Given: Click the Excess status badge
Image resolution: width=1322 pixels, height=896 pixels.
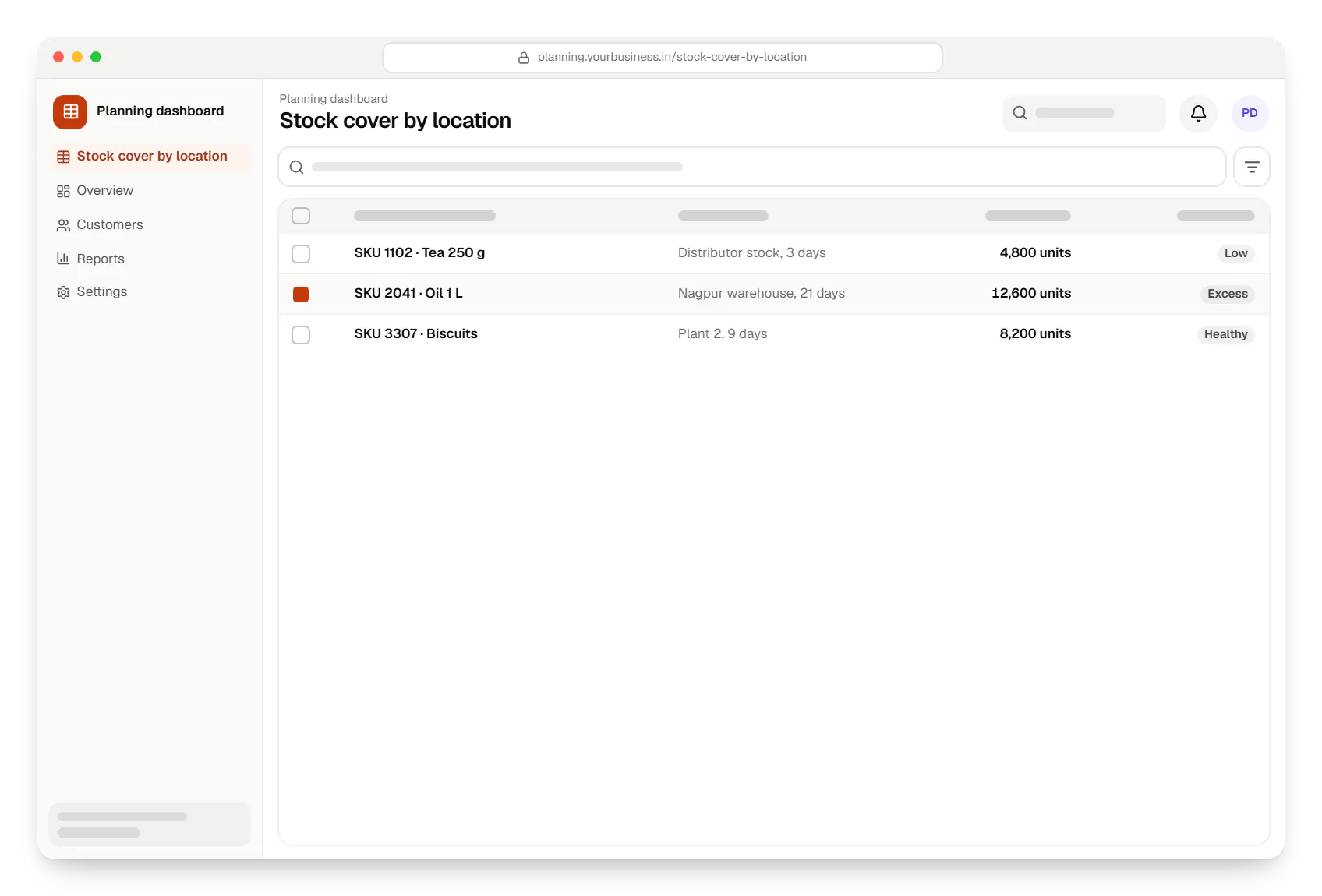Looking at the screenshot, I should pyautogui.click(x=1227, y=294).
